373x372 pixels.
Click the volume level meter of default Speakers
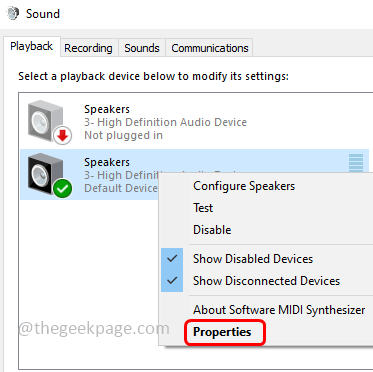(x=356, y=163)
